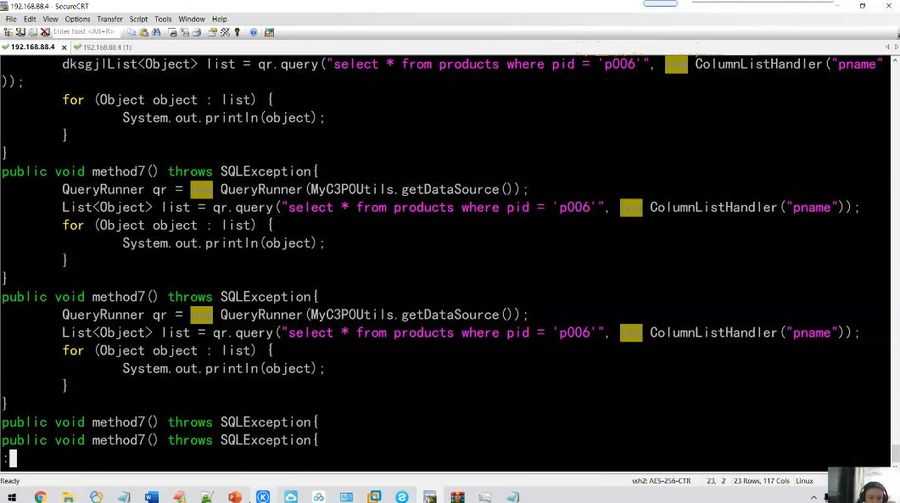This screenshot has height=503, width=900.
Task: Open the Windows Start button
Action: [11, 497]
